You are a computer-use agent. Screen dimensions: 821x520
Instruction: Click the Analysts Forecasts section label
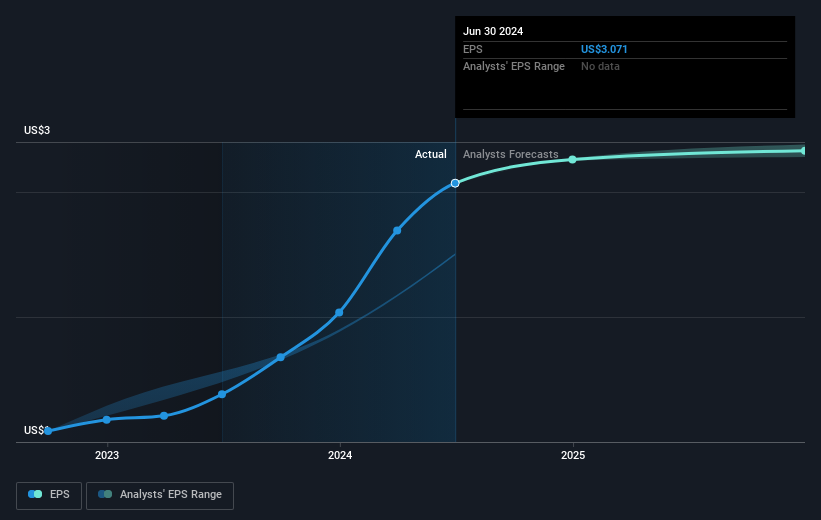tap(511, 154)
